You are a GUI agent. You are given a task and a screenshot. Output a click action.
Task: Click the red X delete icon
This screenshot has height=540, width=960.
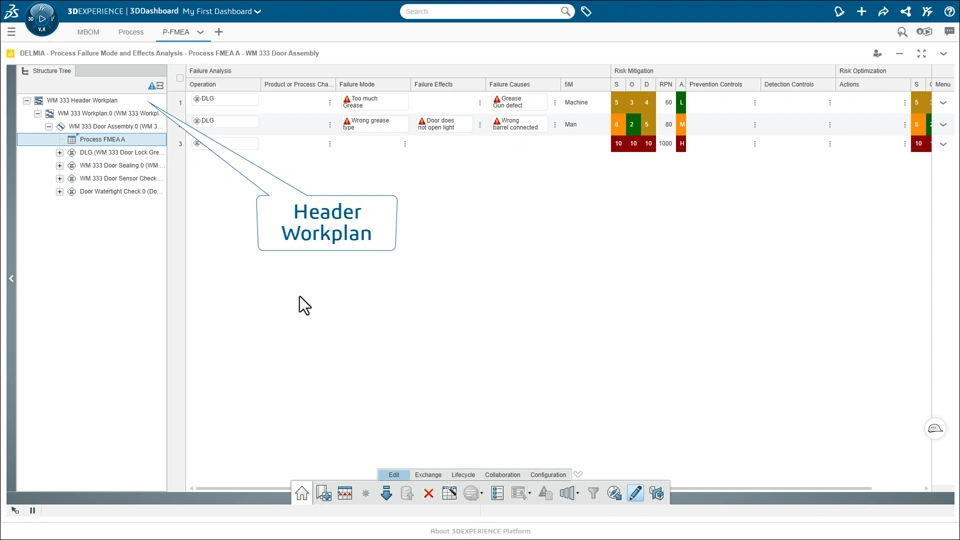(429, 493)
